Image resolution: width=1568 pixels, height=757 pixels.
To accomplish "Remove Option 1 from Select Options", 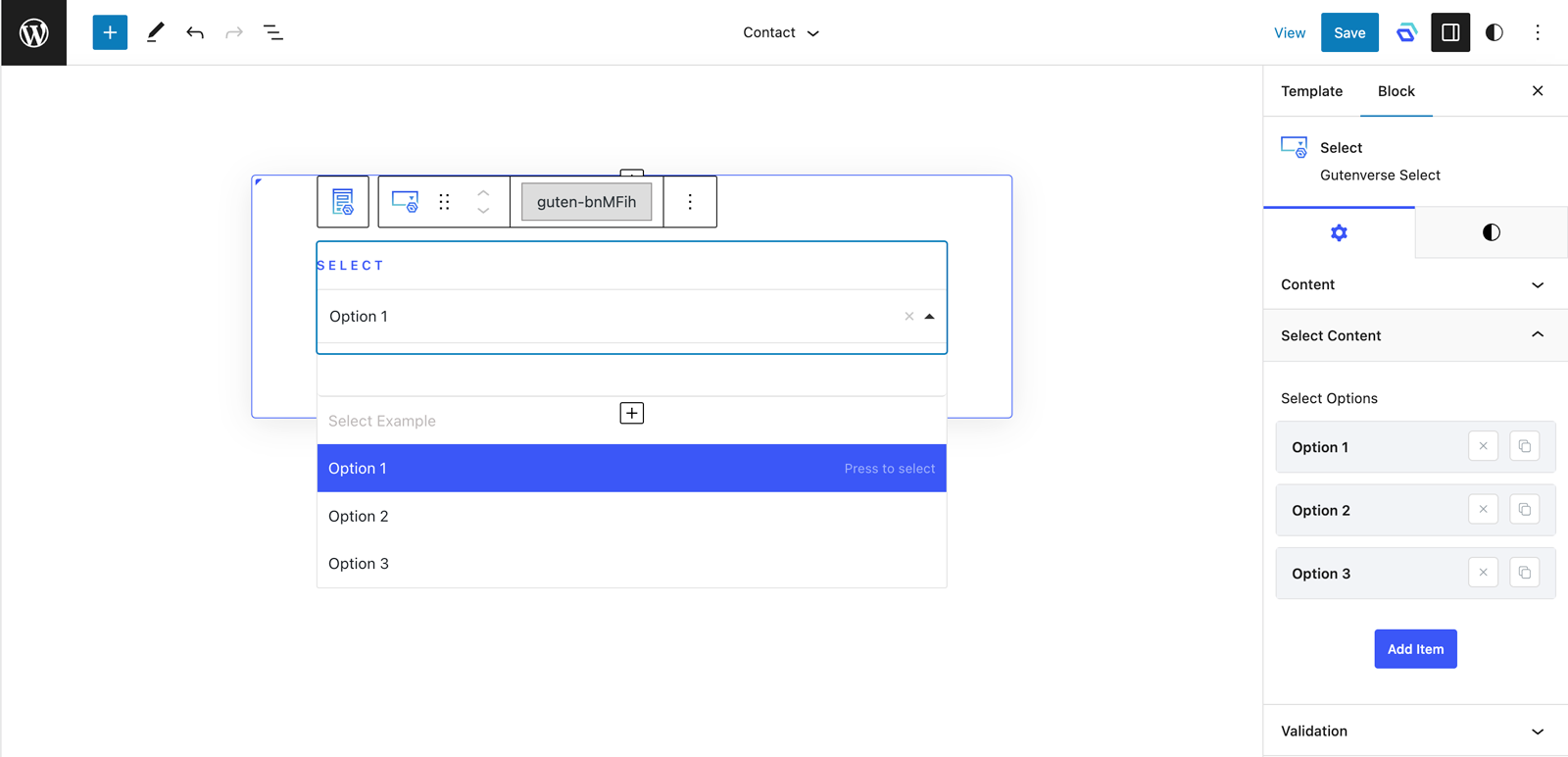I will coord(1483,446).
